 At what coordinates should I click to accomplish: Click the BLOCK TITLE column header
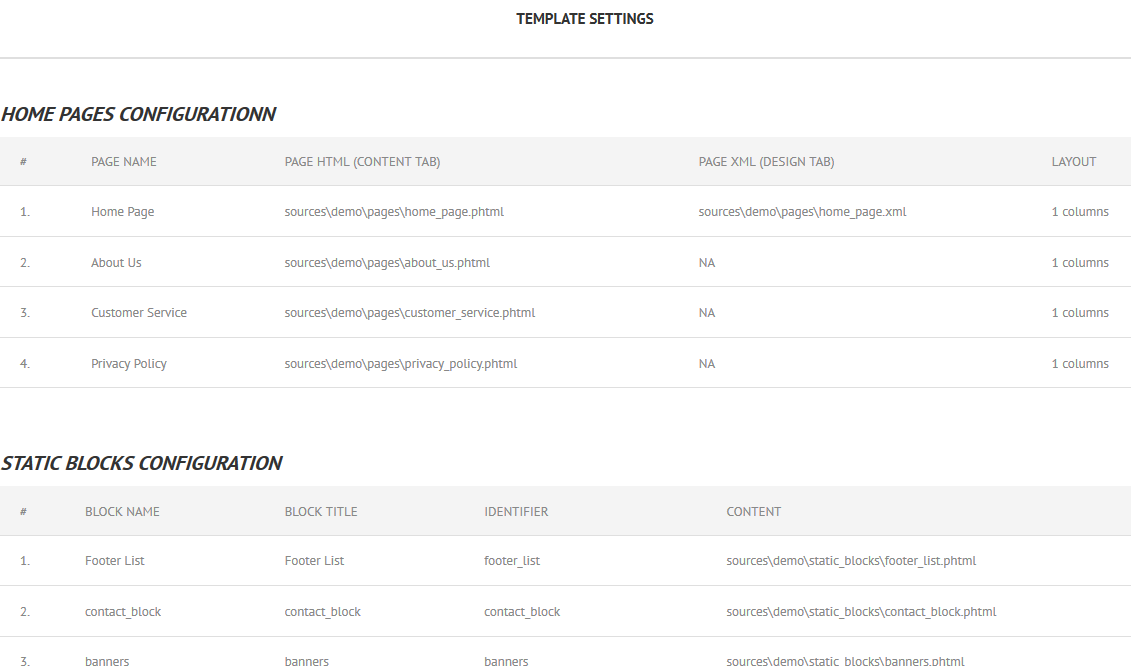point(320,512)
